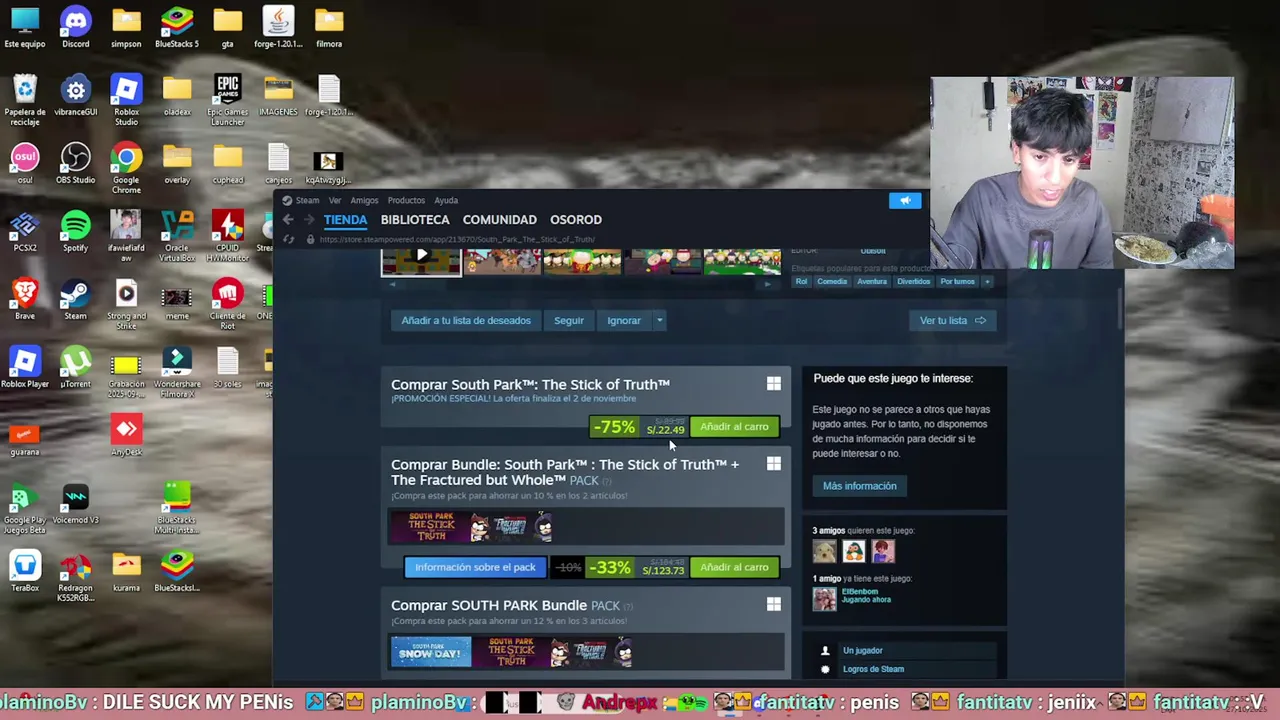The height and width of the screenshot is (720, 1280).
Task: Open the Ver menu in Steam
Action: (x=335, y=200)
